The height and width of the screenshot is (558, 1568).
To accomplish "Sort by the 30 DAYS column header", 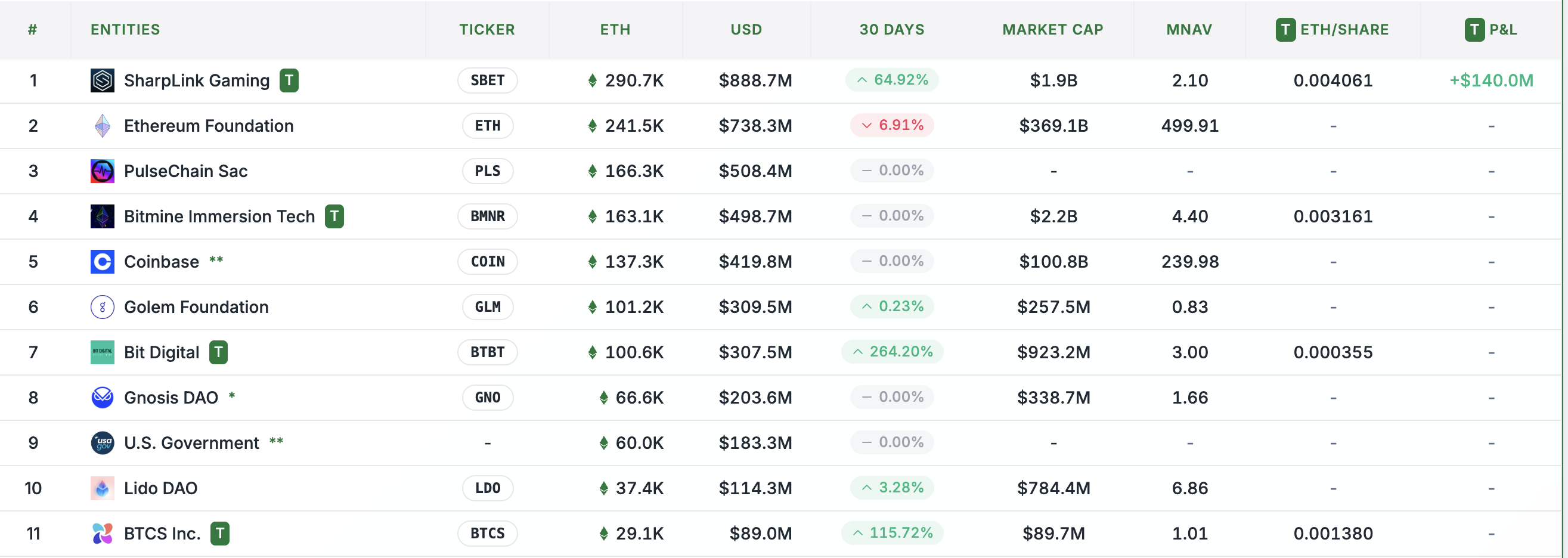I will pos(892,29).
